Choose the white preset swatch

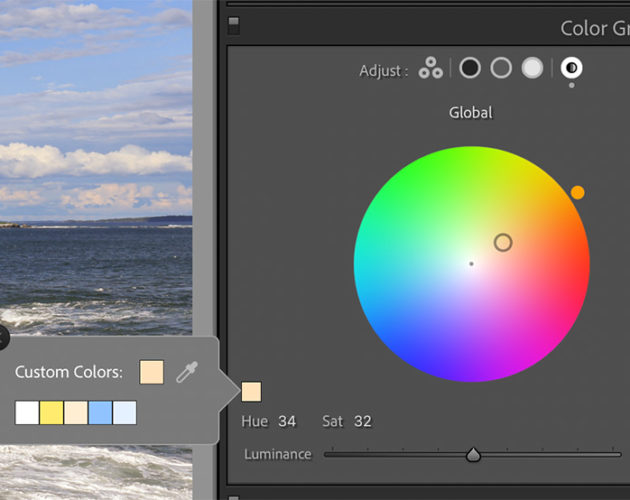tap(27, 412)
